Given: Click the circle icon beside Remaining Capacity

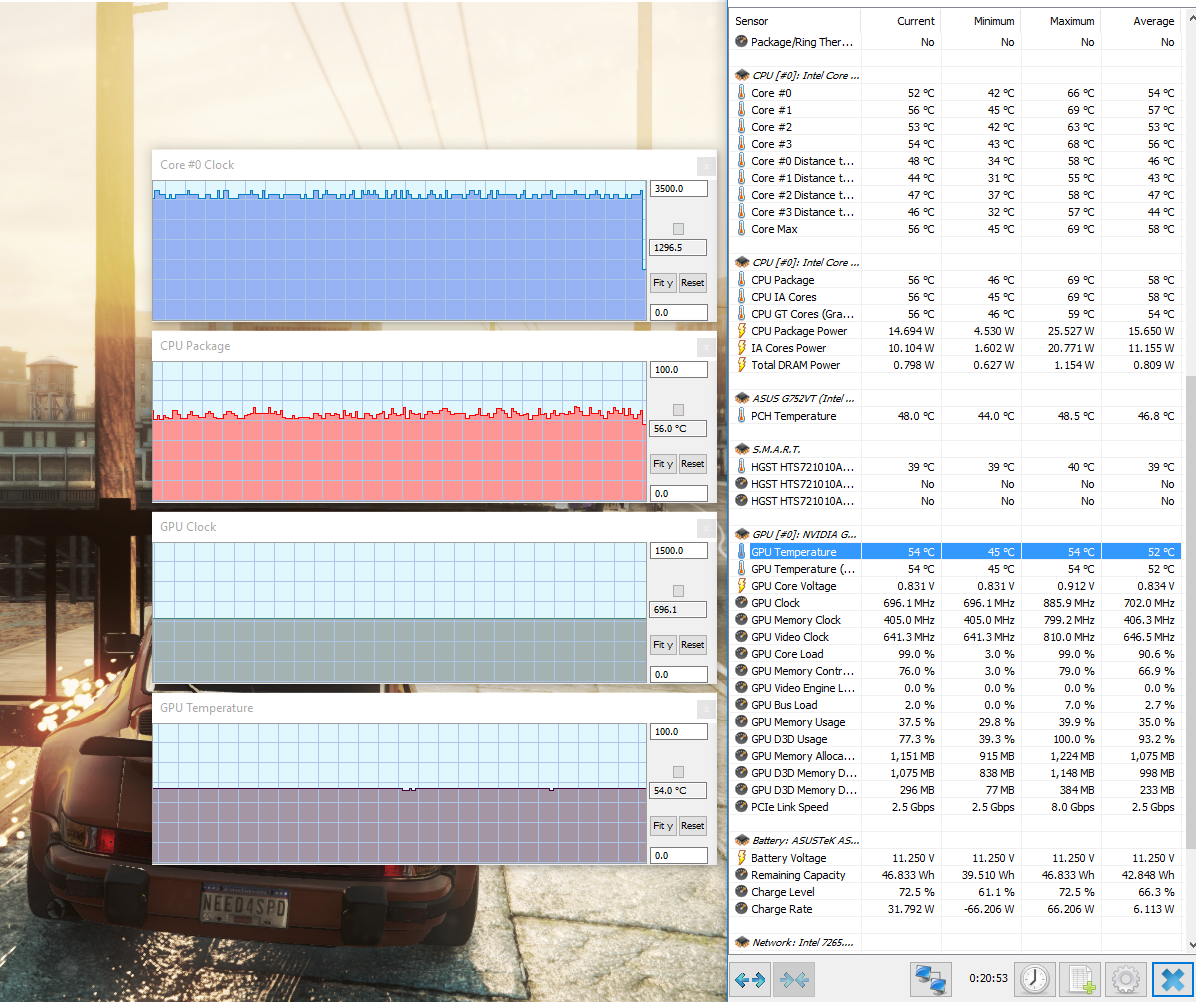Looking at the screenshot, I should 741,875.
